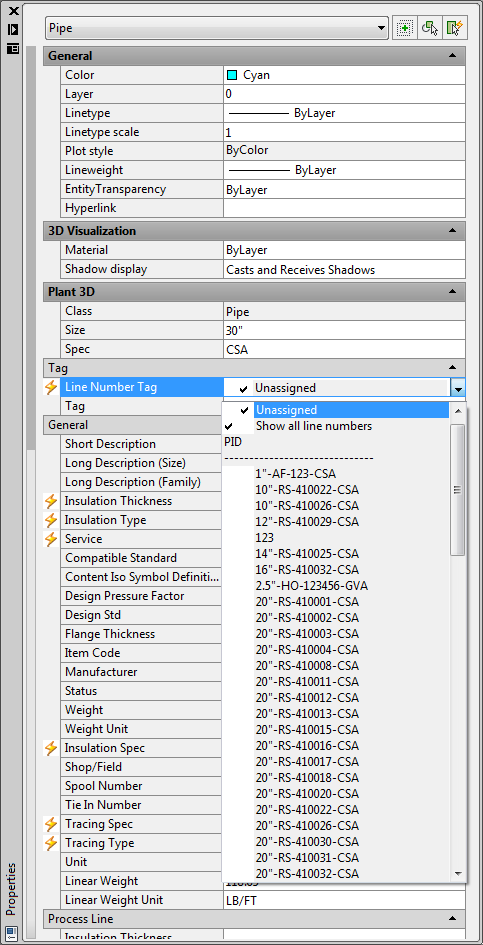Click the PID group header in list

pos(233,442)
